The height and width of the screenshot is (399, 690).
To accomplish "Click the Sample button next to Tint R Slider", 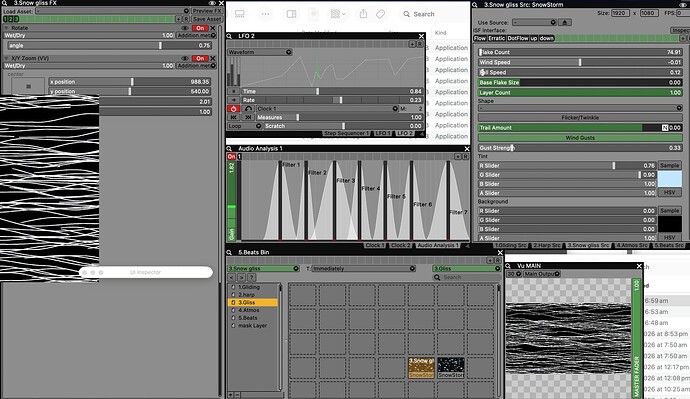I will click(670, 166).
